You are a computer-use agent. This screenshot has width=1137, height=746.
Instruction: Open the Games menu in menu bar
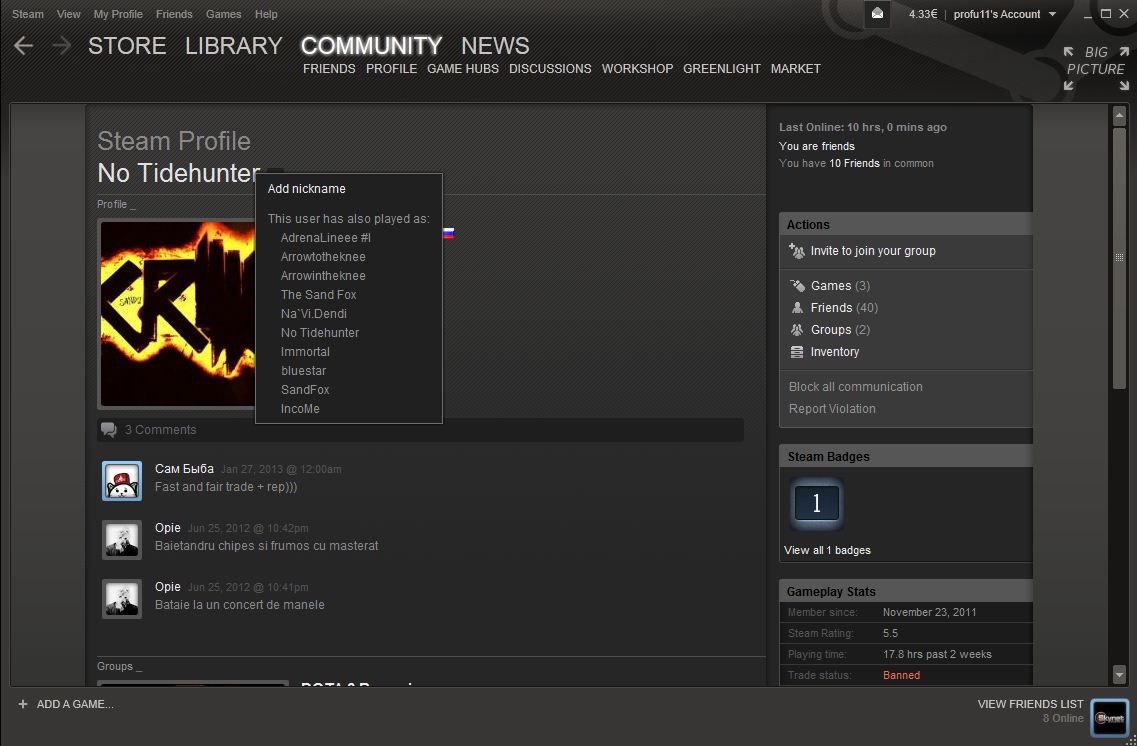[223, 14]
